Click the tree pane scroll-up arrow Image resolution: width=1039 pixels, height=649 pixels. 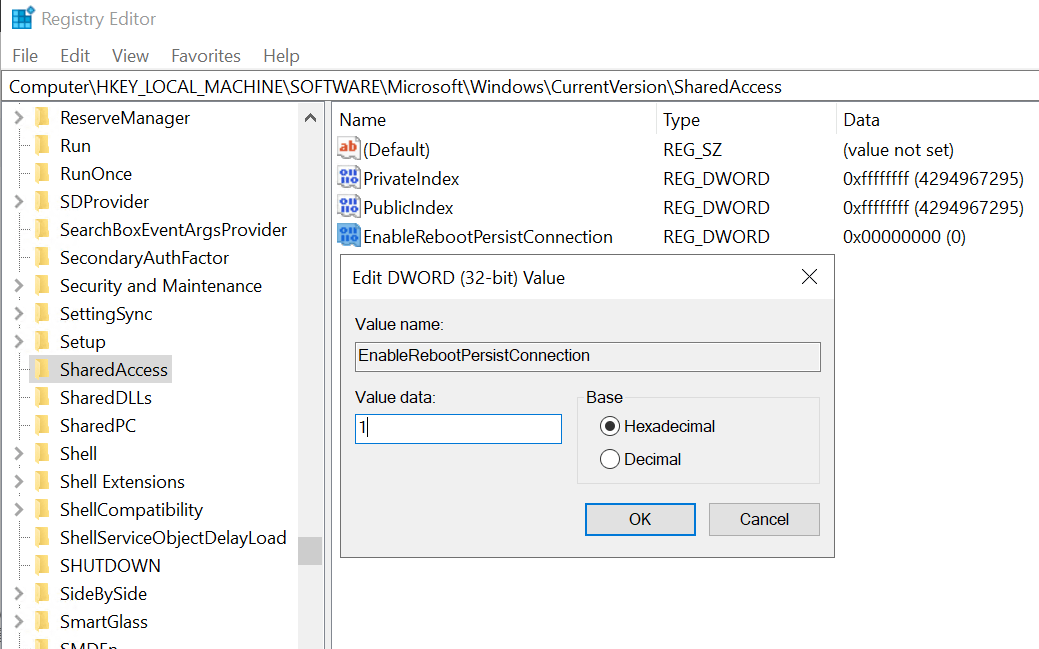pyautogui.click(x=309, y=118)
